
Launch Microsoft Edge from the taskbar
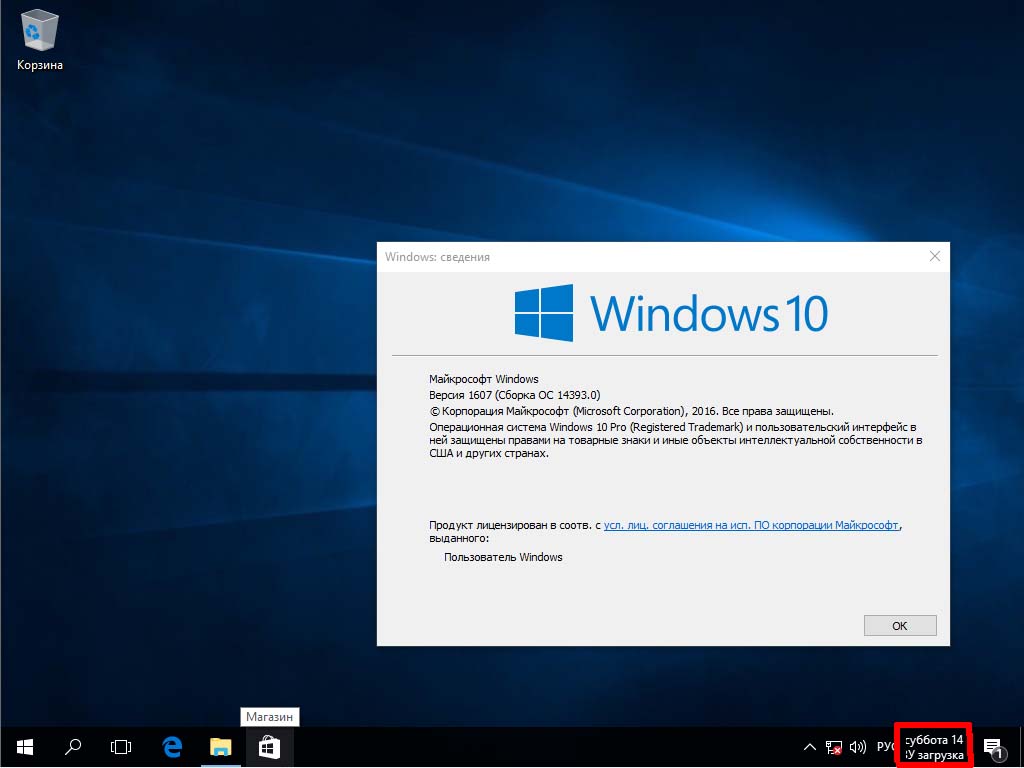click(x=172, y=746)
